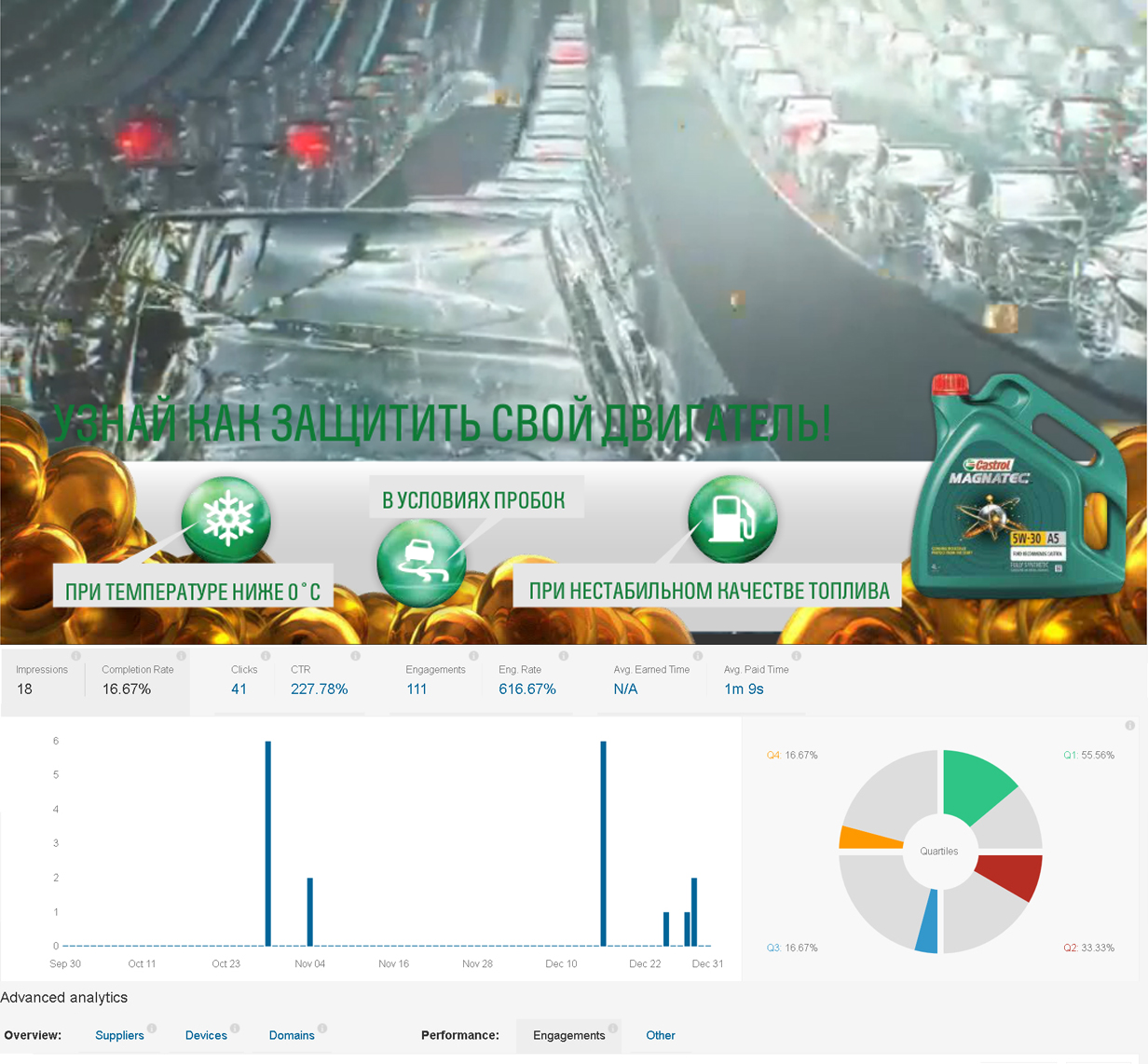
Task: Open the info icon next to Clicks
Action: point(266,656)
